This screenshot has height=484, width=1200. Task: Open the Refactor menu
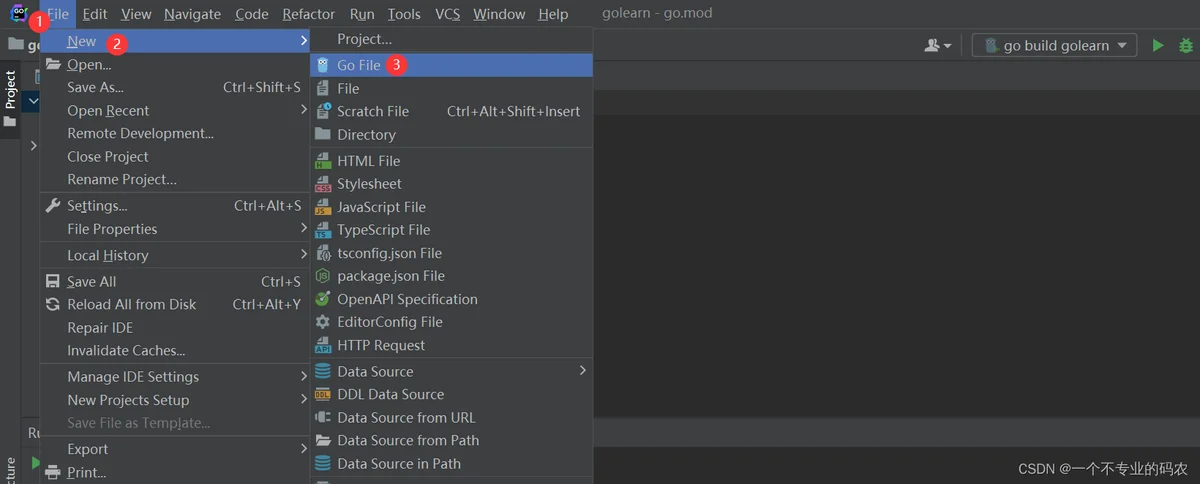click(309, 14)
